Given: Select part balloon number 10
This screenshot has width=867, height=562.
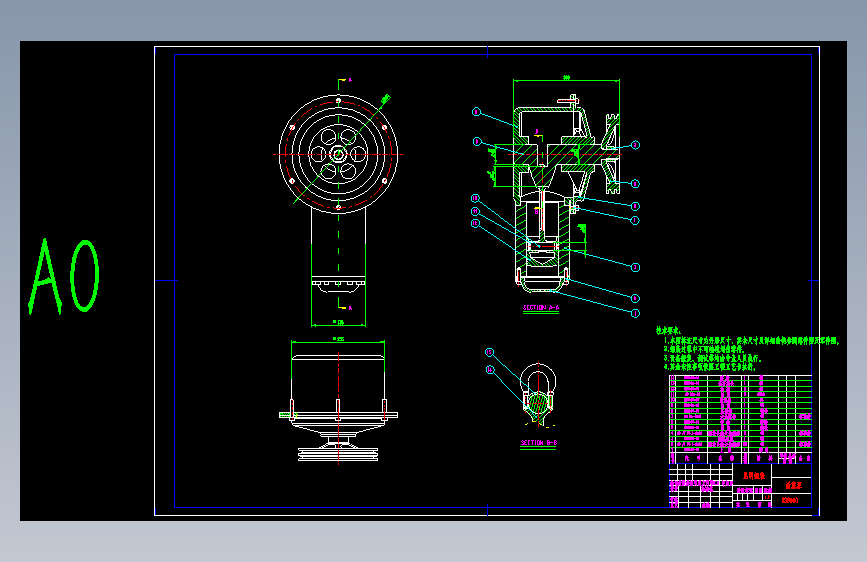Looking at the screenshot, I should pyautogui.click(x=475, y=198).
